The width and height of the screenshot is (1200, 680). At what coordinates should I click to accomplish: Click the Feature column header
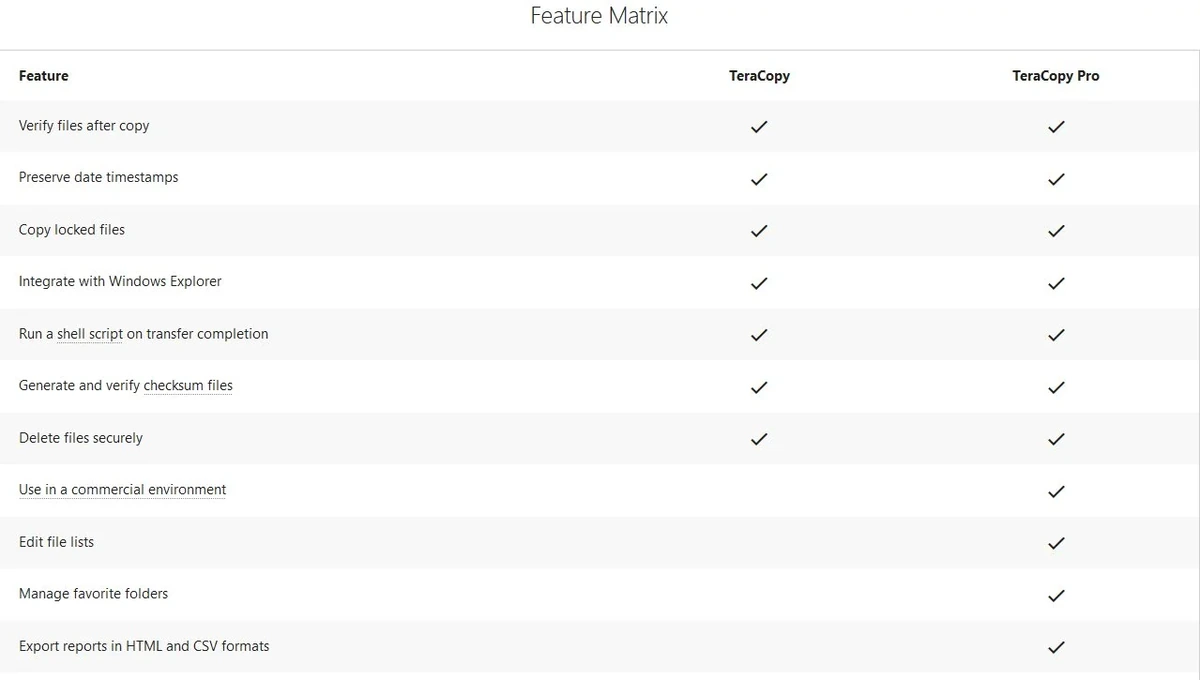(x=44, y=76)
